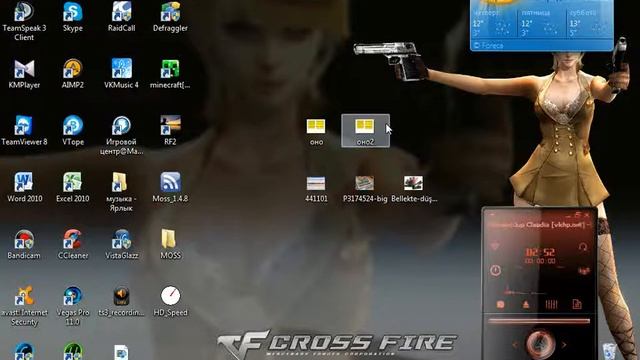Click the icon right of the power button
This screenshot has width=640, height=360.
tap(584, 271)
